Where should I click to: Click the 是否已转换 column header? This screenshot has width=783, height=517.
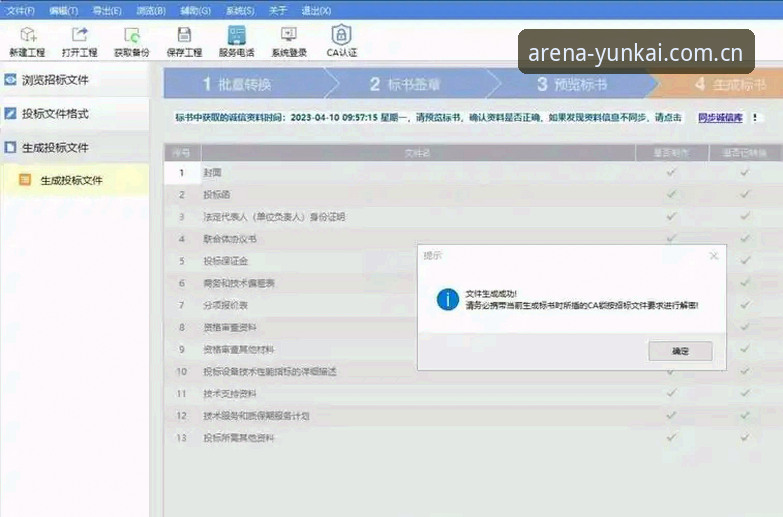(745, 153)
